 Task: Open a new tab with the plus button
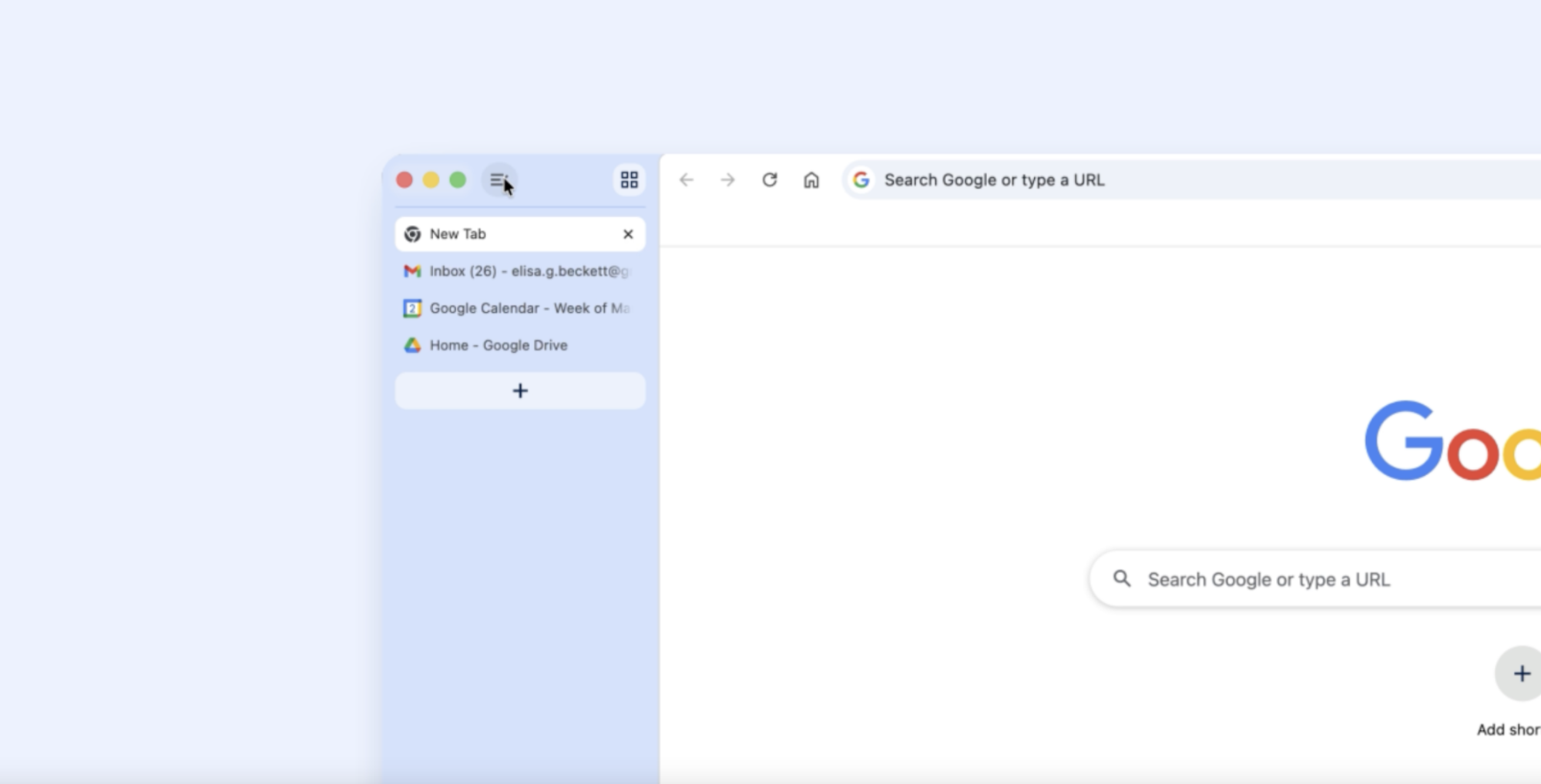point(520,390)
